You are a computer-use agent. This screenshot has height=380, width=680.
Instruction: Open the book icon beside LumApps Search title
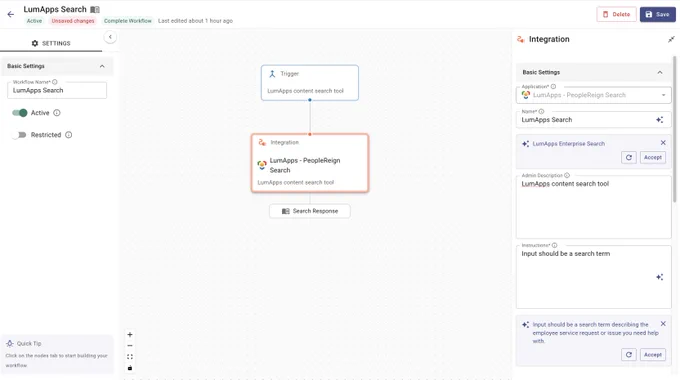point(95,10)
